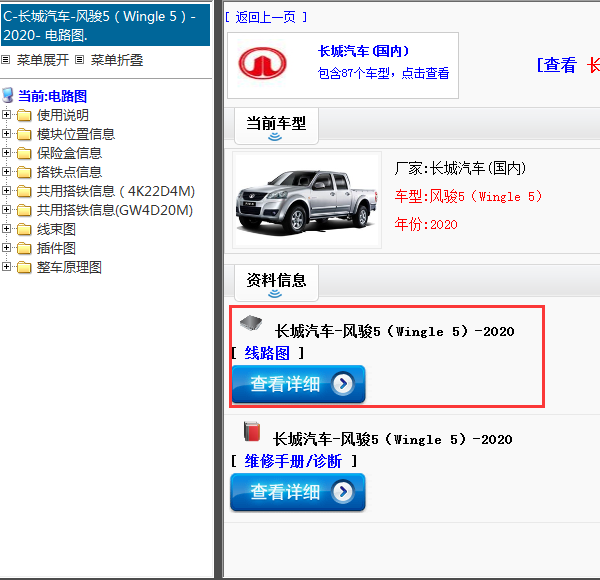Click the 返回上一页 link
This screenshot has height=580, width=600.
[266, 17]
